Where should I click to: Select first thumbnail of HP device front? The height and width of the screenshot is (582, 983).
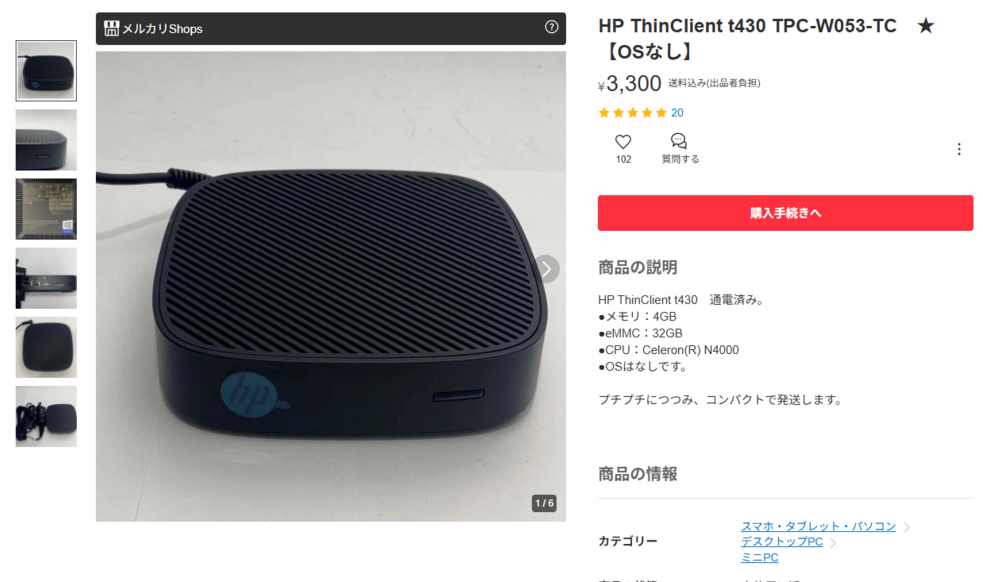tap(46, 71)
